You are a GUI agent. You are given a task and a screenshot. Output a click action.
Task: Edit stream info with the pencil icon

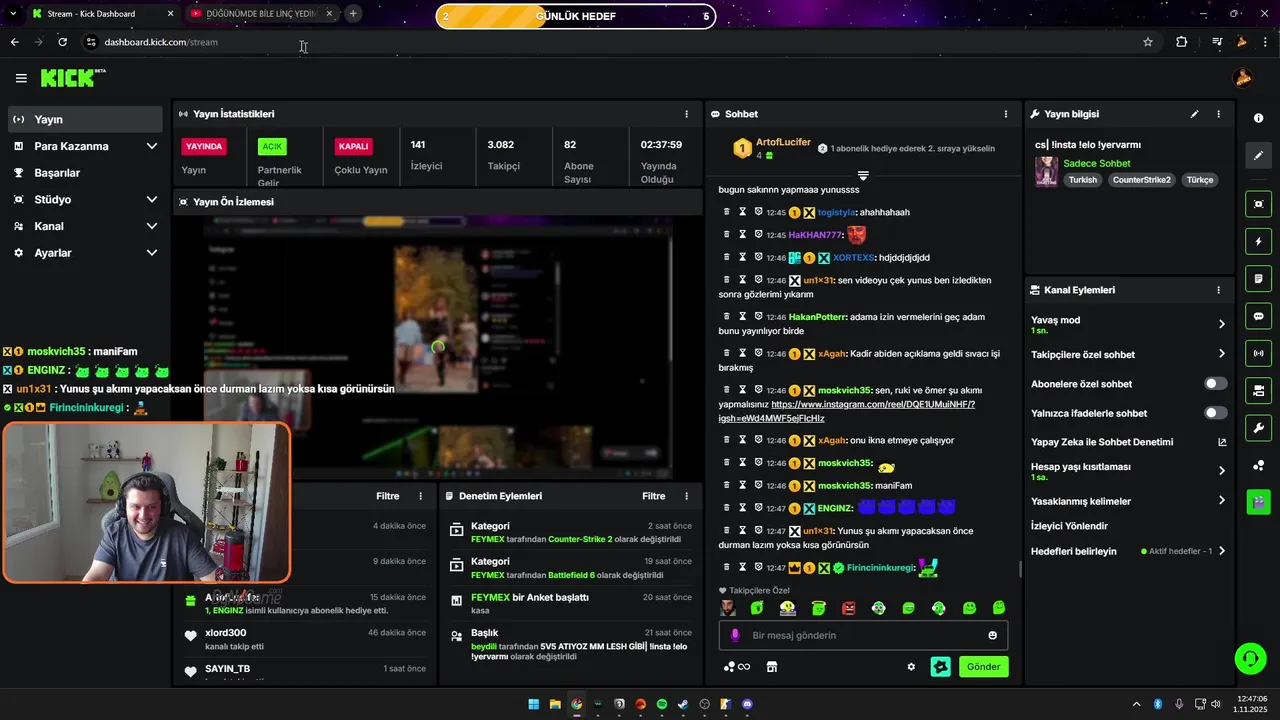click(1194, 114)
